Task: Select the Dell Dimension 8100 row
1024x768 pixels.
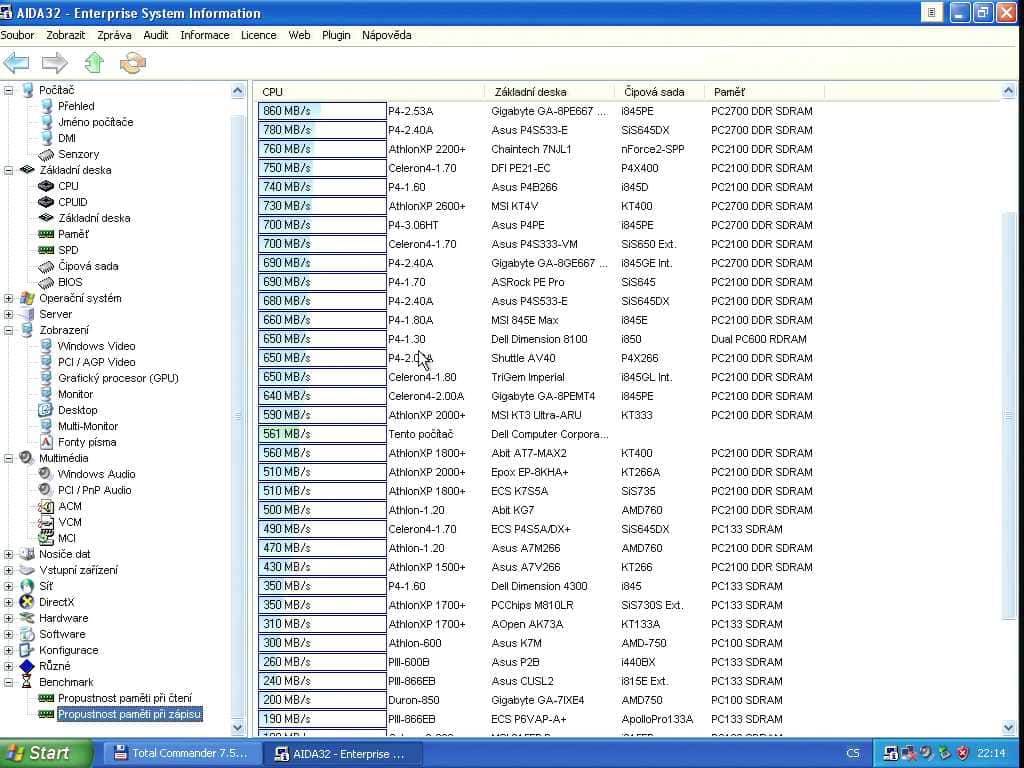Action: (x=539, y=339)
